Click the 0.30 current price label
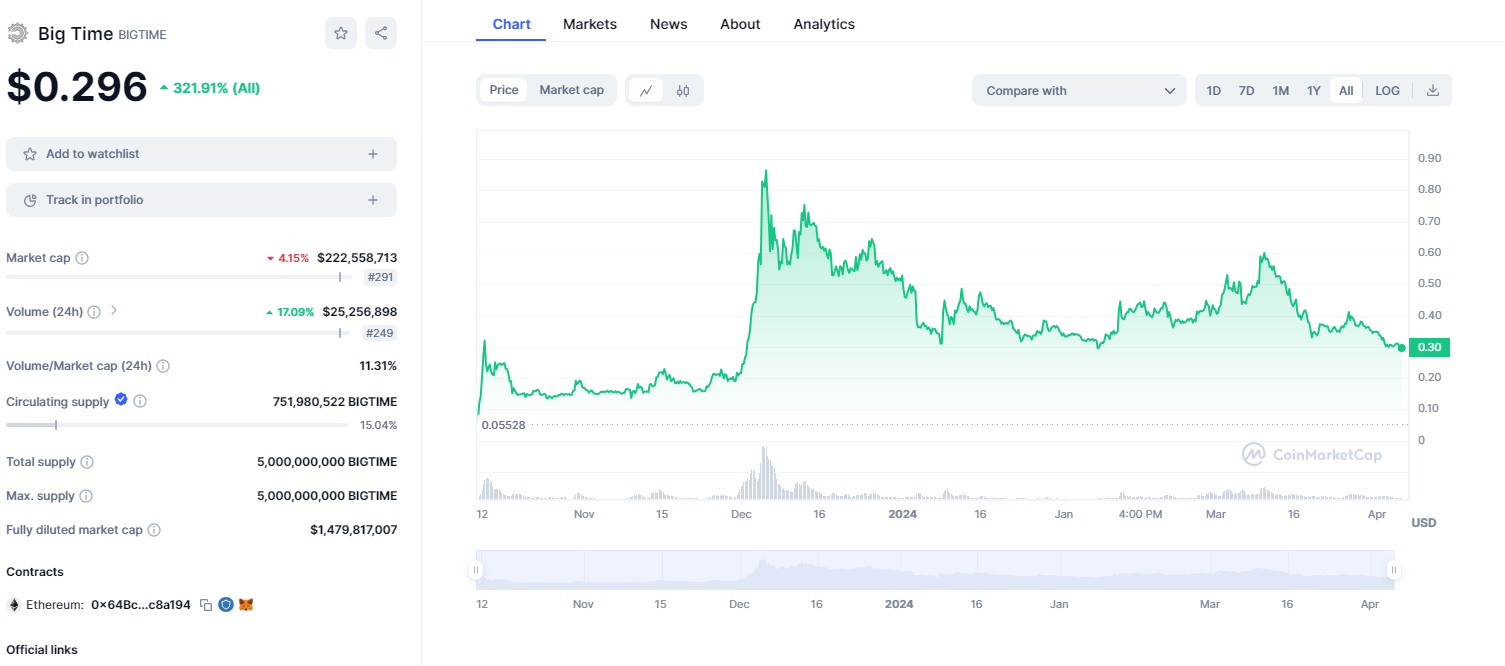Screen dimensions: 1505x666 pos(1429,347)
